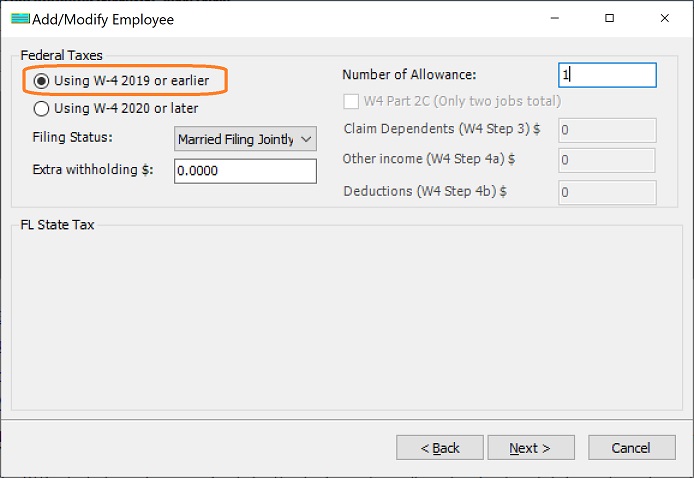Select Using W-4 2019 or earlier
The image size is (694, 478).
pos(42,80)
